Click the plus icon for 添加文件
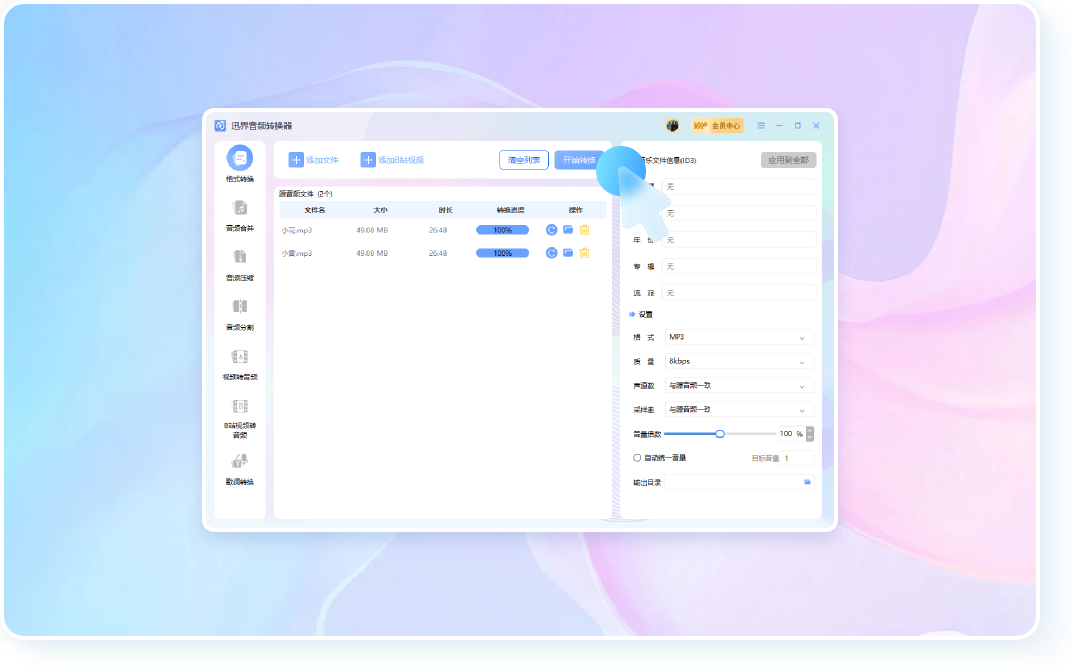This screenshot has width=1072, height=672. click(296, 160)
